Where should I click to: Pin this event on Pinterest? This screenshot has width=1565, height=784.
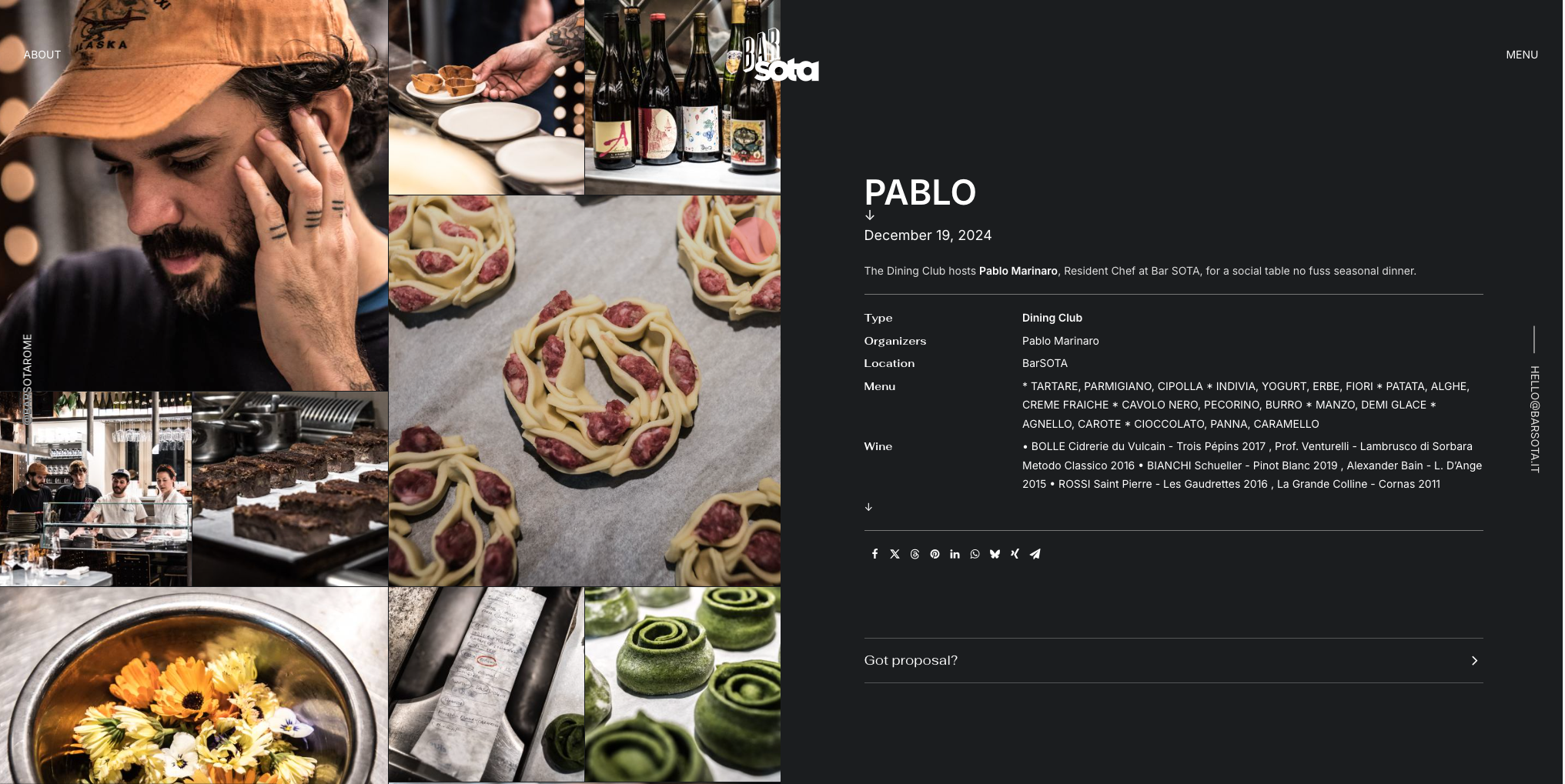click(935, 554)
